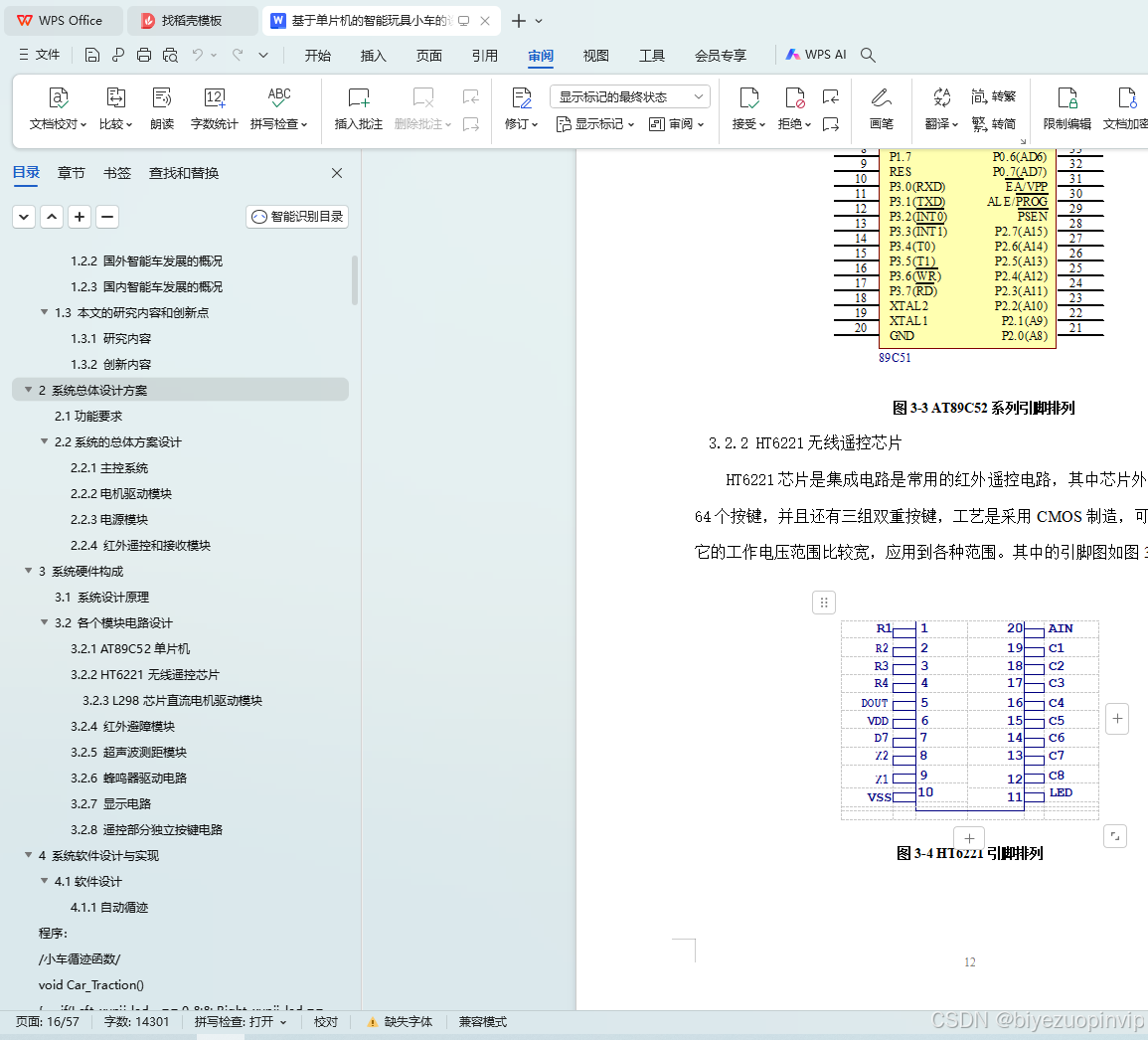Insert a comment with 插入批注
Viewport: 1148px width, 1040px height.
[x=359, y=107]
